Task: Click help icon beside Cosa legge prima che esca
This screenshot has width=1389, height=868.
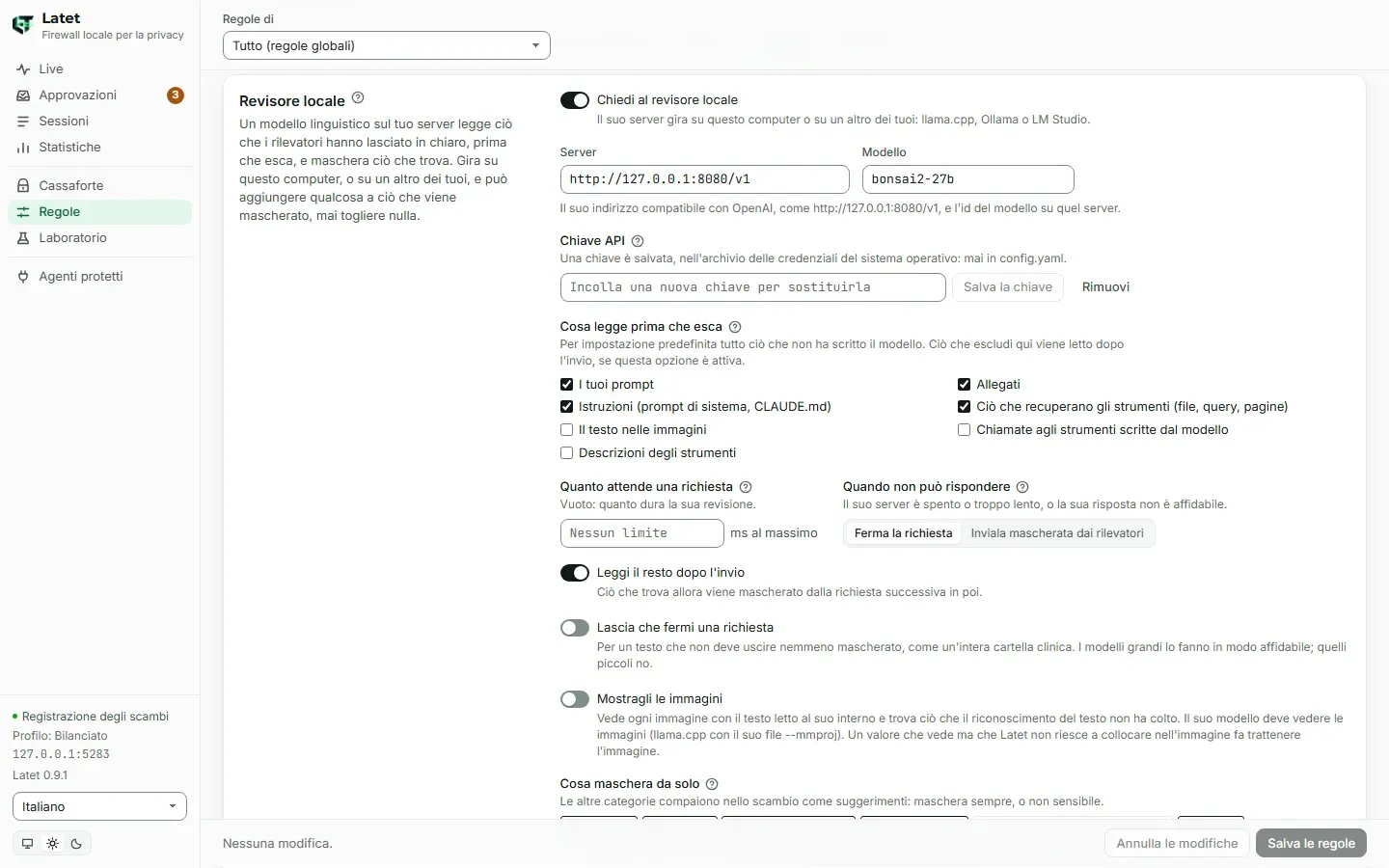Action: [x=735, y=327]
